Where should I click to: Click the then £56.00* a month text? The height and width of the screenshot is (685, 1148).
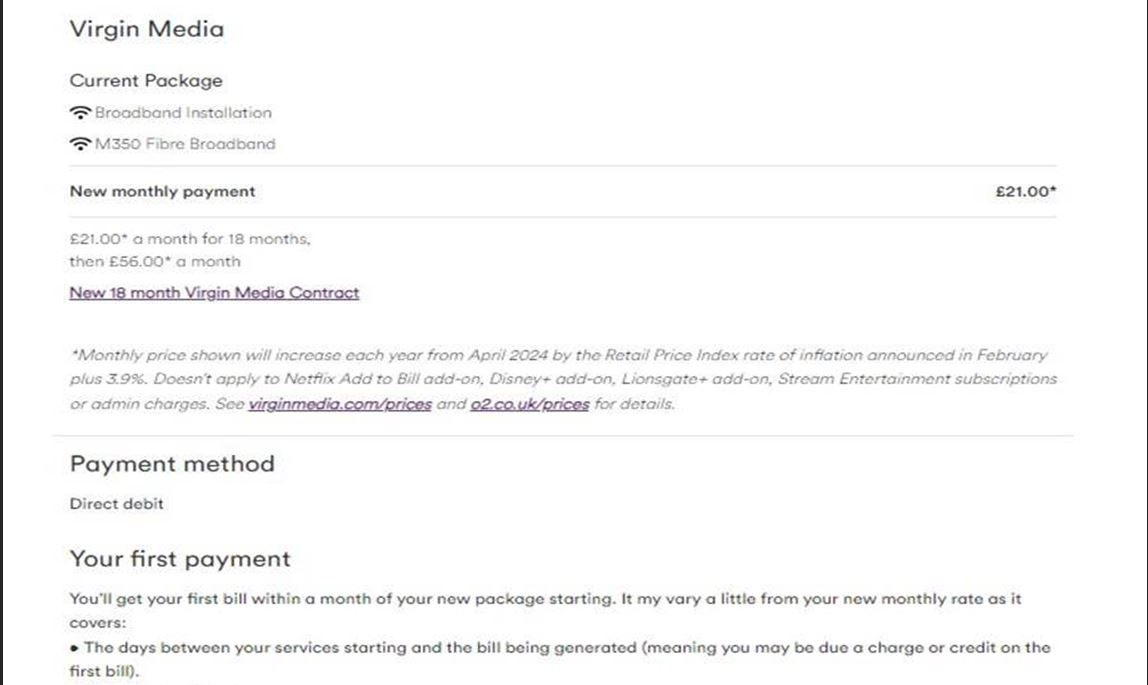click(x=154, y=261)
